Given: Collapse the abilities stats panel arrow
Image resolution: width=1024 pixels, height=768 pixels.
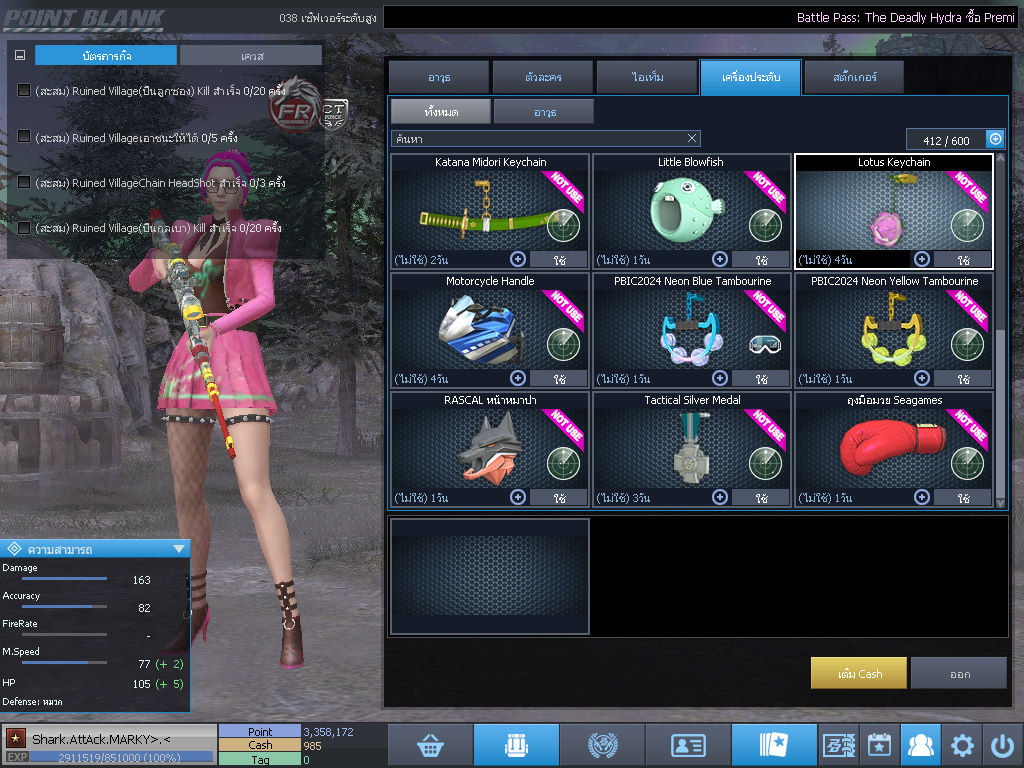Looking at the screenshot, I should [179, 549].
